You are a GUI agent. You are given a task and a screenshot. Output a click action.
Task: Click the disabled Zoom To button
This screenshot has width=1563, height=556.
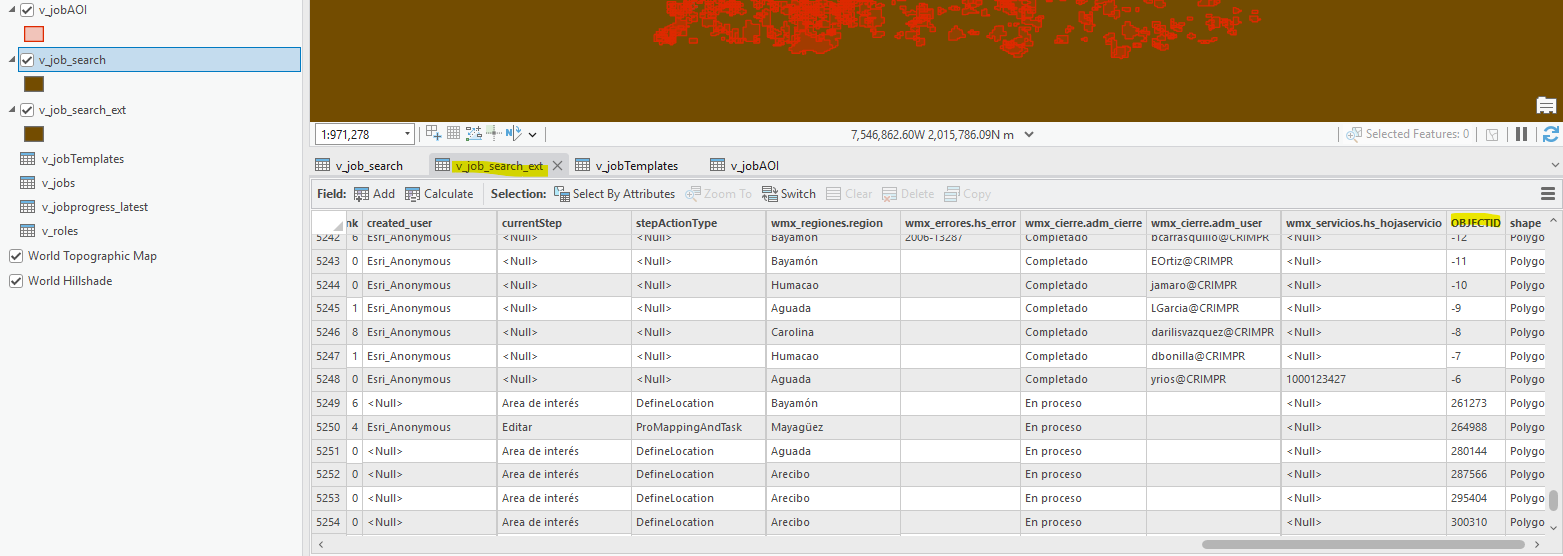[718, 194]
